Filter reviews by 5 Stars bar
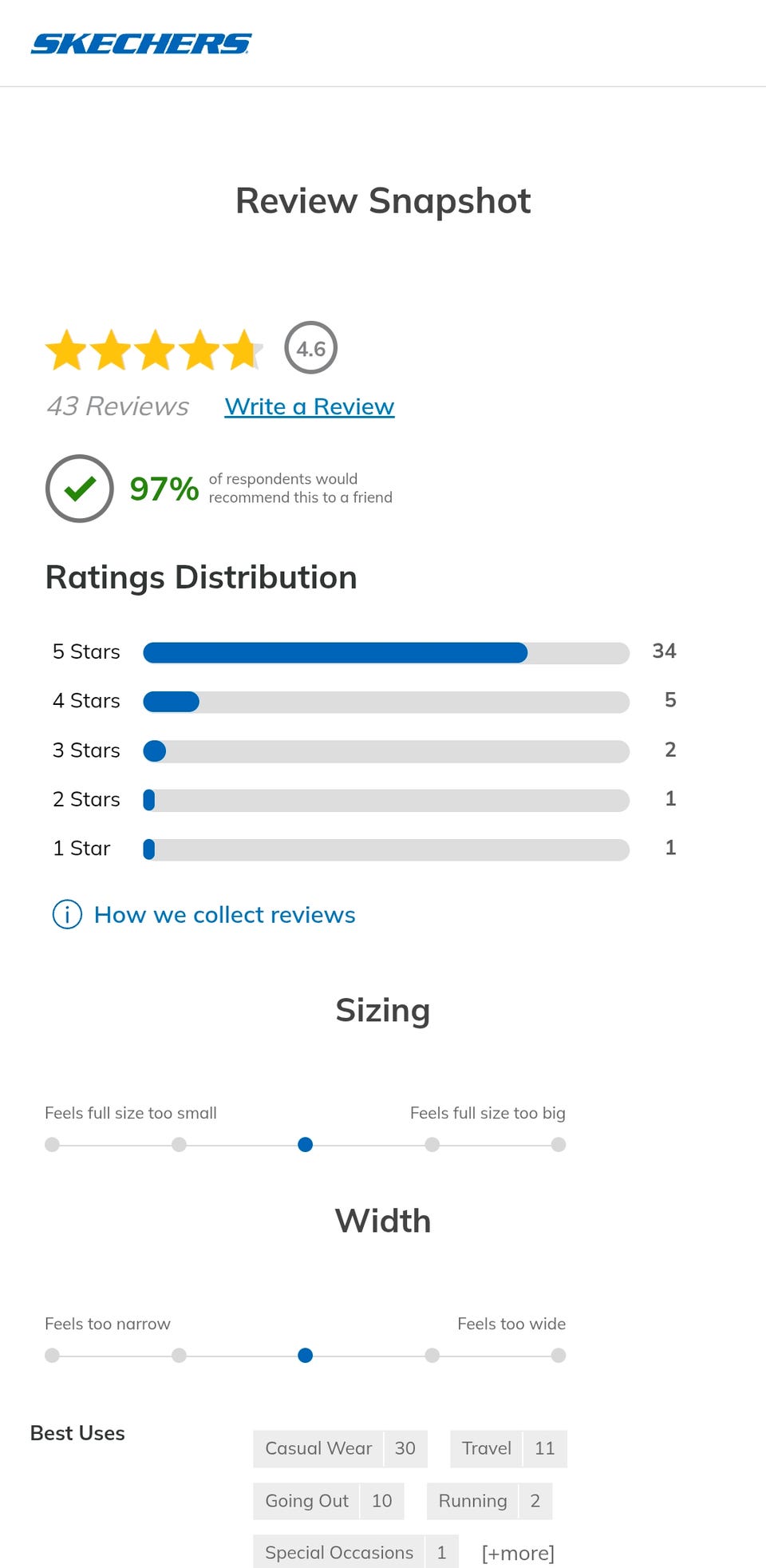This screenshot has height=1568, width=766. point(385,652)
